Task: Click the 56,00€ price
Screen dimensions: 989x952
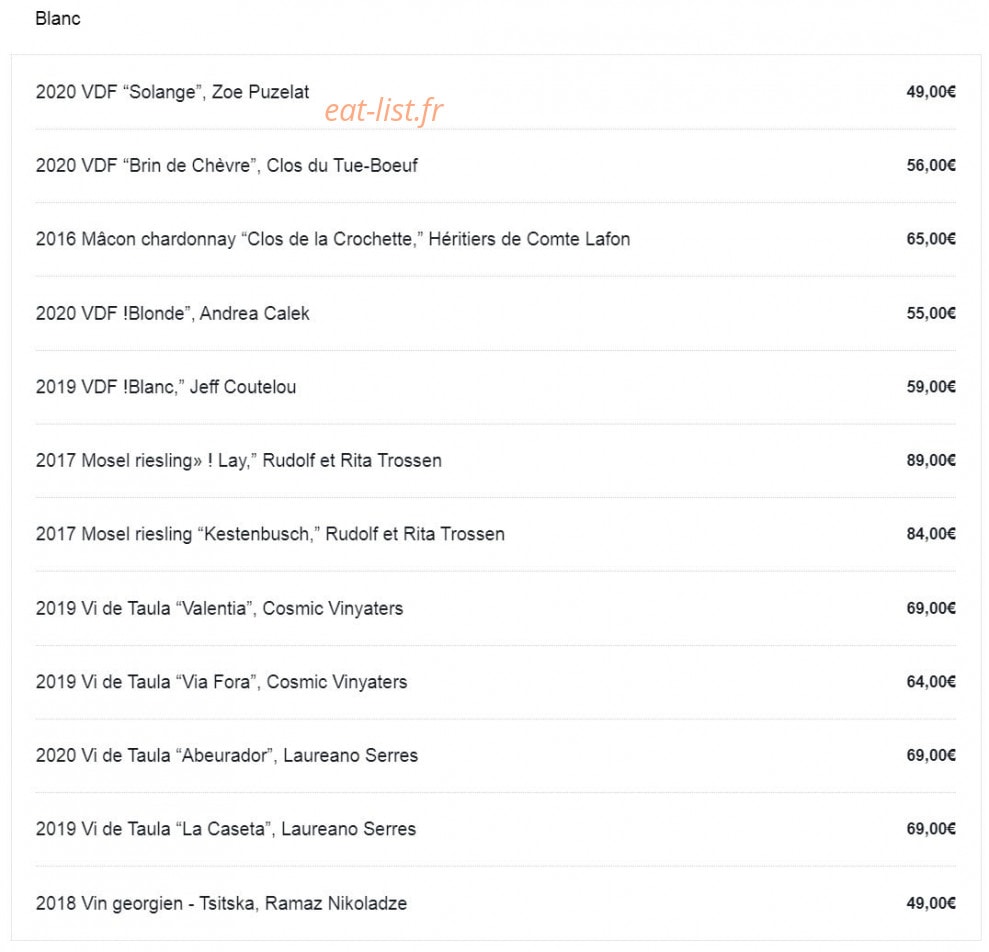Action: (931, 166)
